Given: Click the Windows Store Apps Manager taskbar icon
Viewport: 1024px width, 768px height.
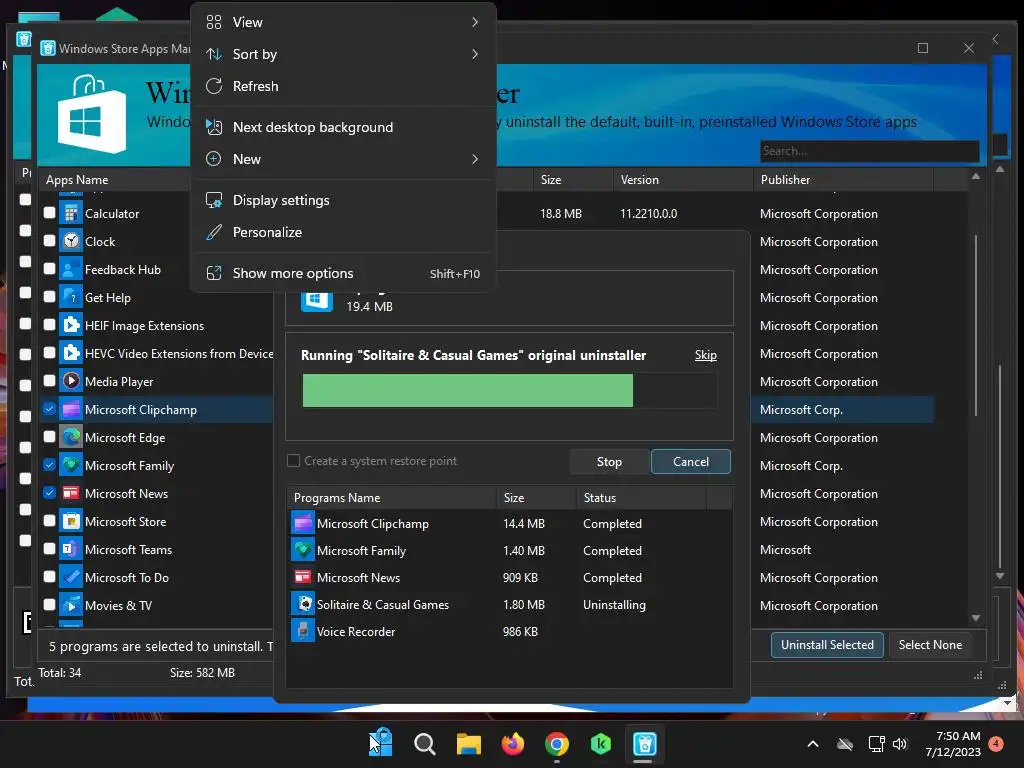Looking at the screenshot, I should [644, 743].
